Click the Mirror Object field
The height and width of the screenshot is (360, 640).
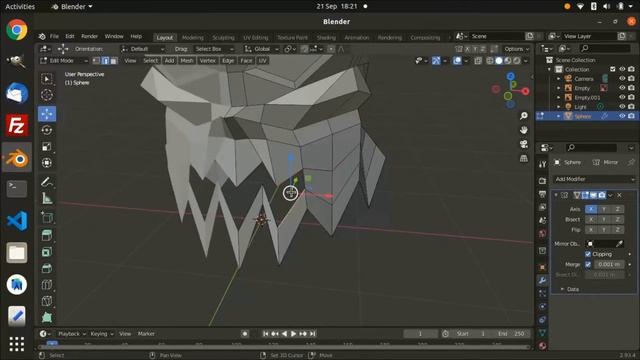(604, 244)
